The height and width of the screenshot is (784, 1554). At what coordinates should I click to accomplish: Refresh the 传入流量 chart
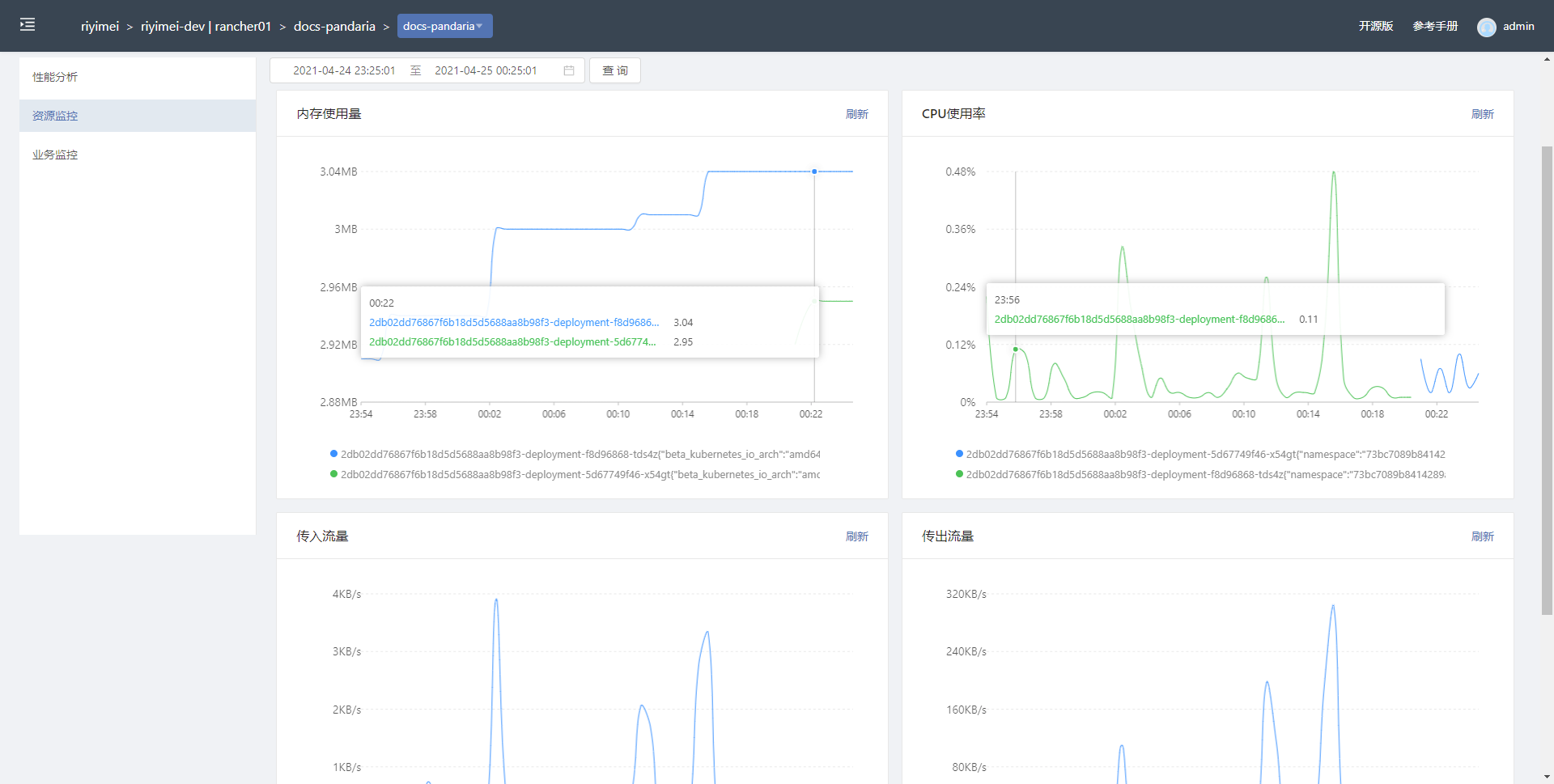click(x=856, y=536)
